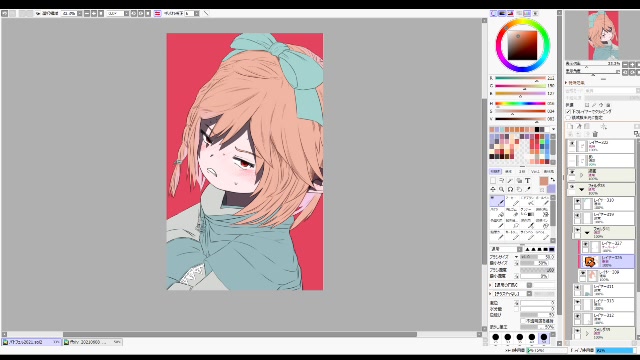Zoom out with navigator minus button

click(x=625, y=64)
